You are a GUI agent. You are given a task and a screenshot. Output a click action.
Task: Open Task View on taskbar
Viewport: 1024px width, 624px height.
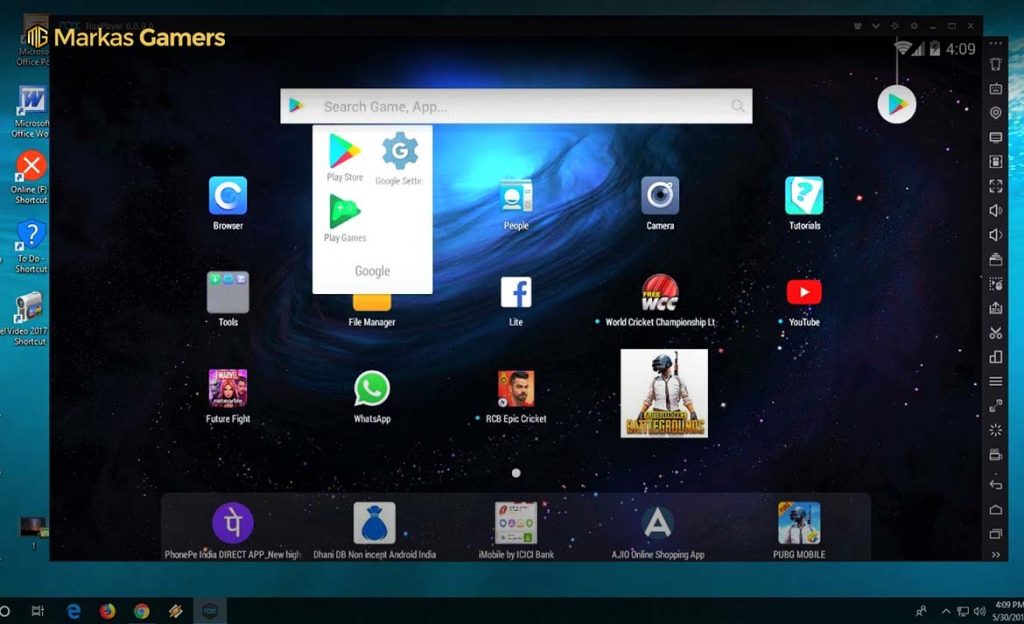[38, 611]
